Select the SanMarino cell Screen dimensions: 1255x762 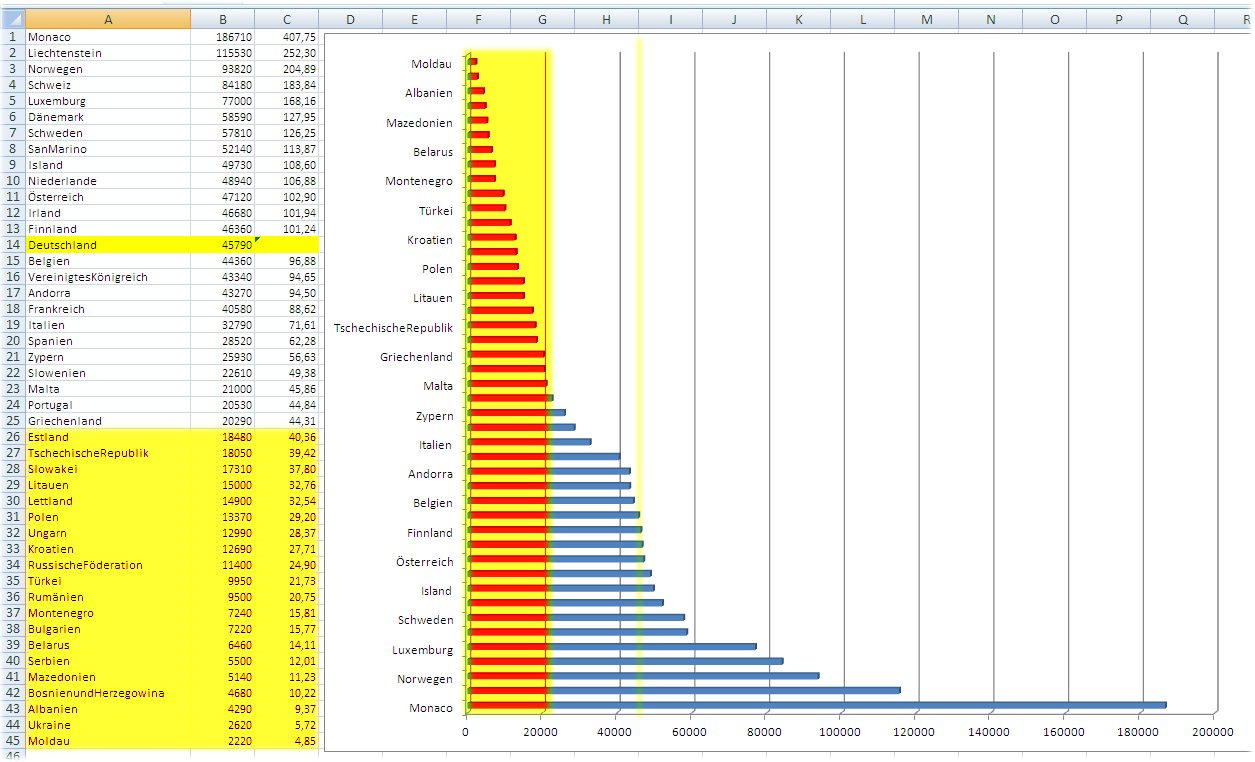coord(108,149)
